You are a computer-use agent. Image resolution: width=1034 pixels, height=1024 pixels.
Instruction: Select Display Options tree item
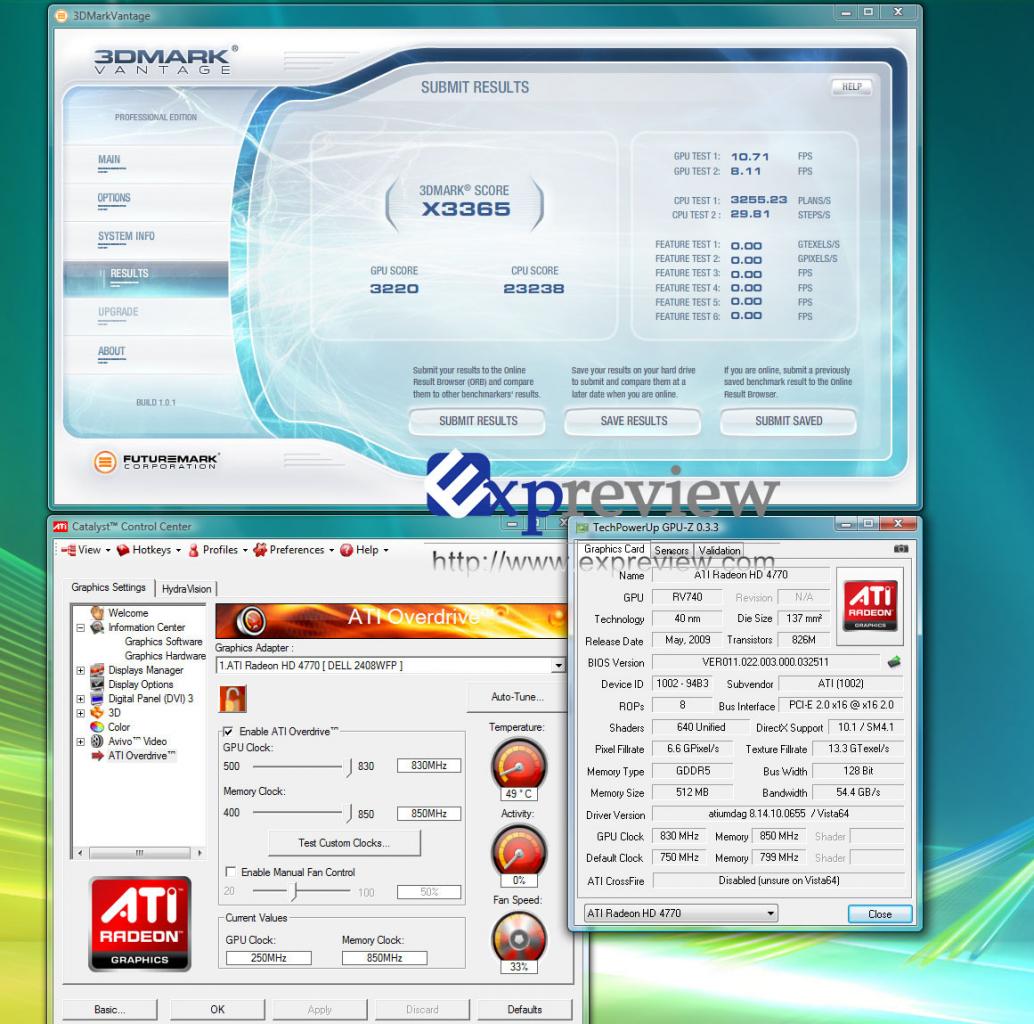pos(140,684)
